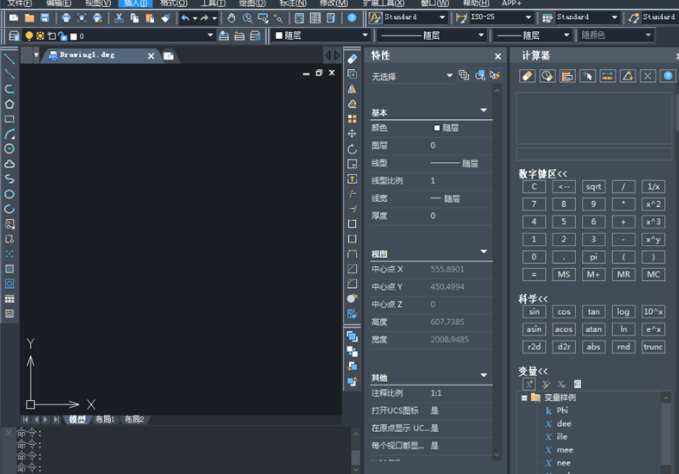
Task: Collapse the 视图 properties section
Action: click(x=484, y=252)
